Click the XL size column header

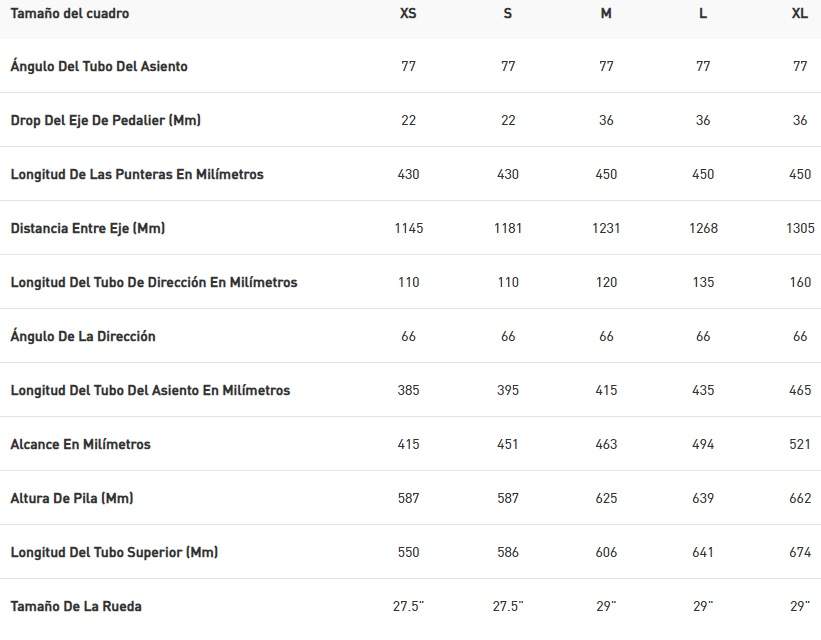(x=799, y=14)
